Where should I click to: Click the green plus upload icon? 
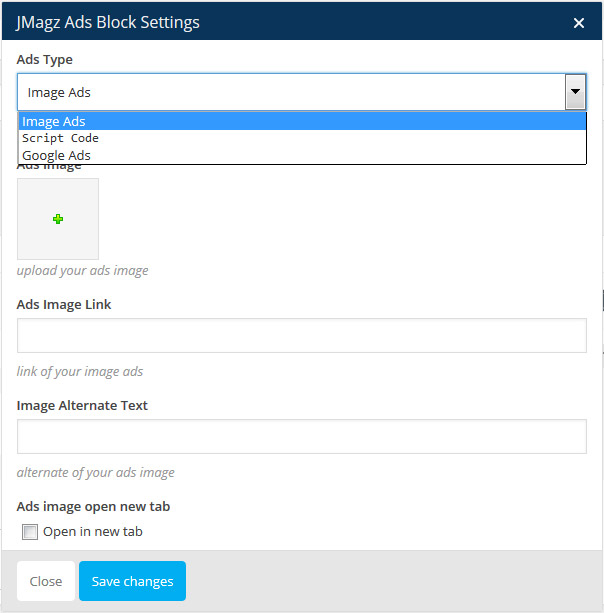point(58,219)
